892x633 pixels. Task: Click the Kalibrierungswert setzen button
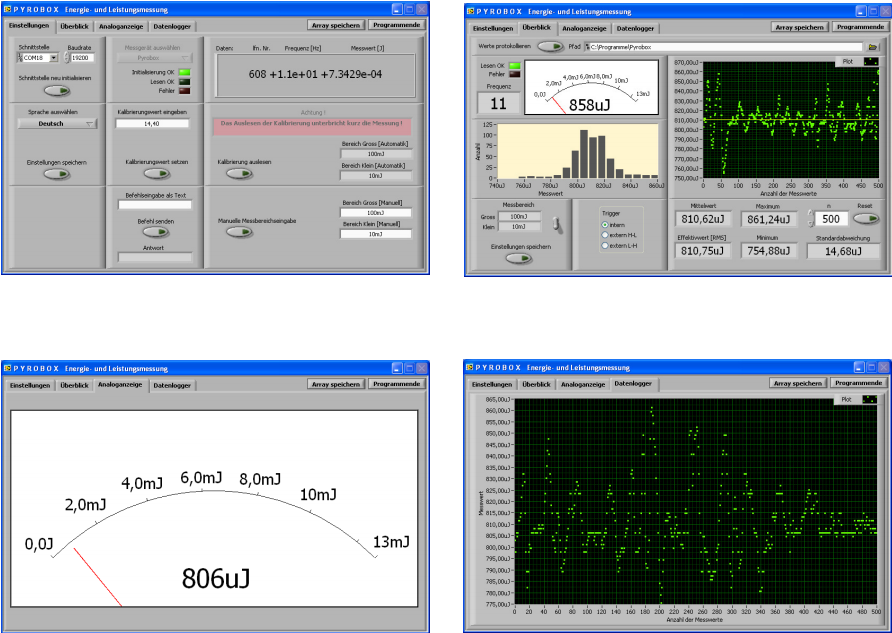tap(156, 173)
